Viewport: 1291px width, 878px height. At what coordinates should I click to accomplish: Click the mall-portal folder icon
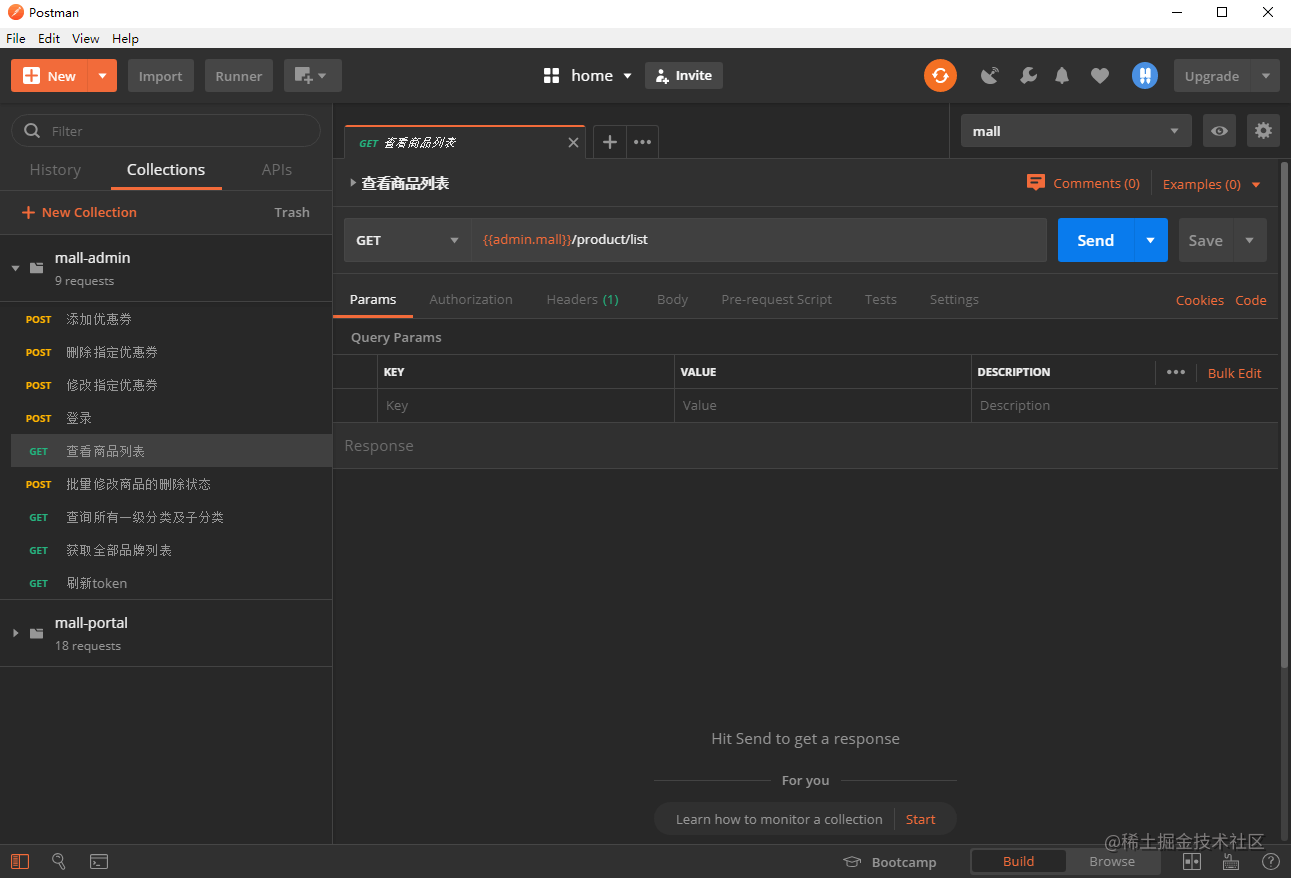point(37,633)
